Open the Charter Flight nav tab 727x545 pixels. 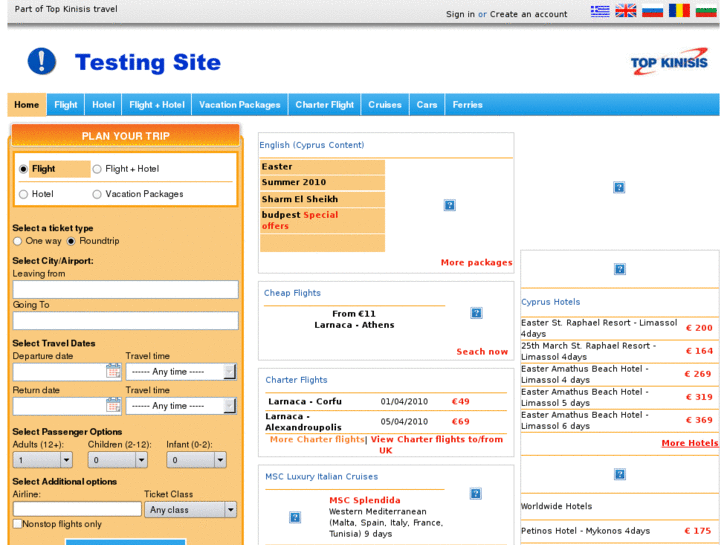coord(325,104)
